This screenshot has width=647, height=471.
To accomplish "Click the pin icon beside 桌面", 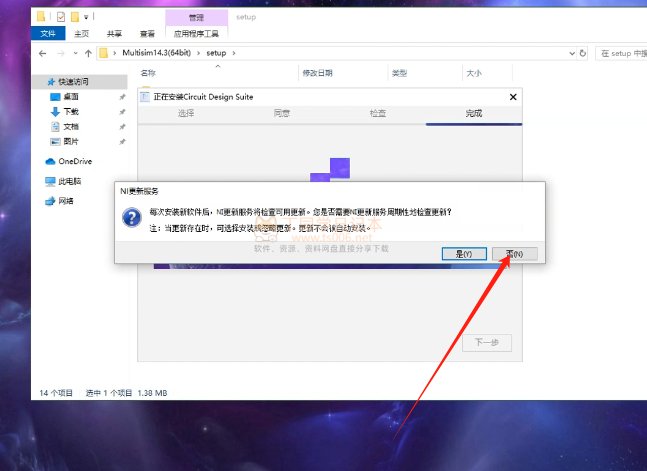I will [x=122, y=97].
